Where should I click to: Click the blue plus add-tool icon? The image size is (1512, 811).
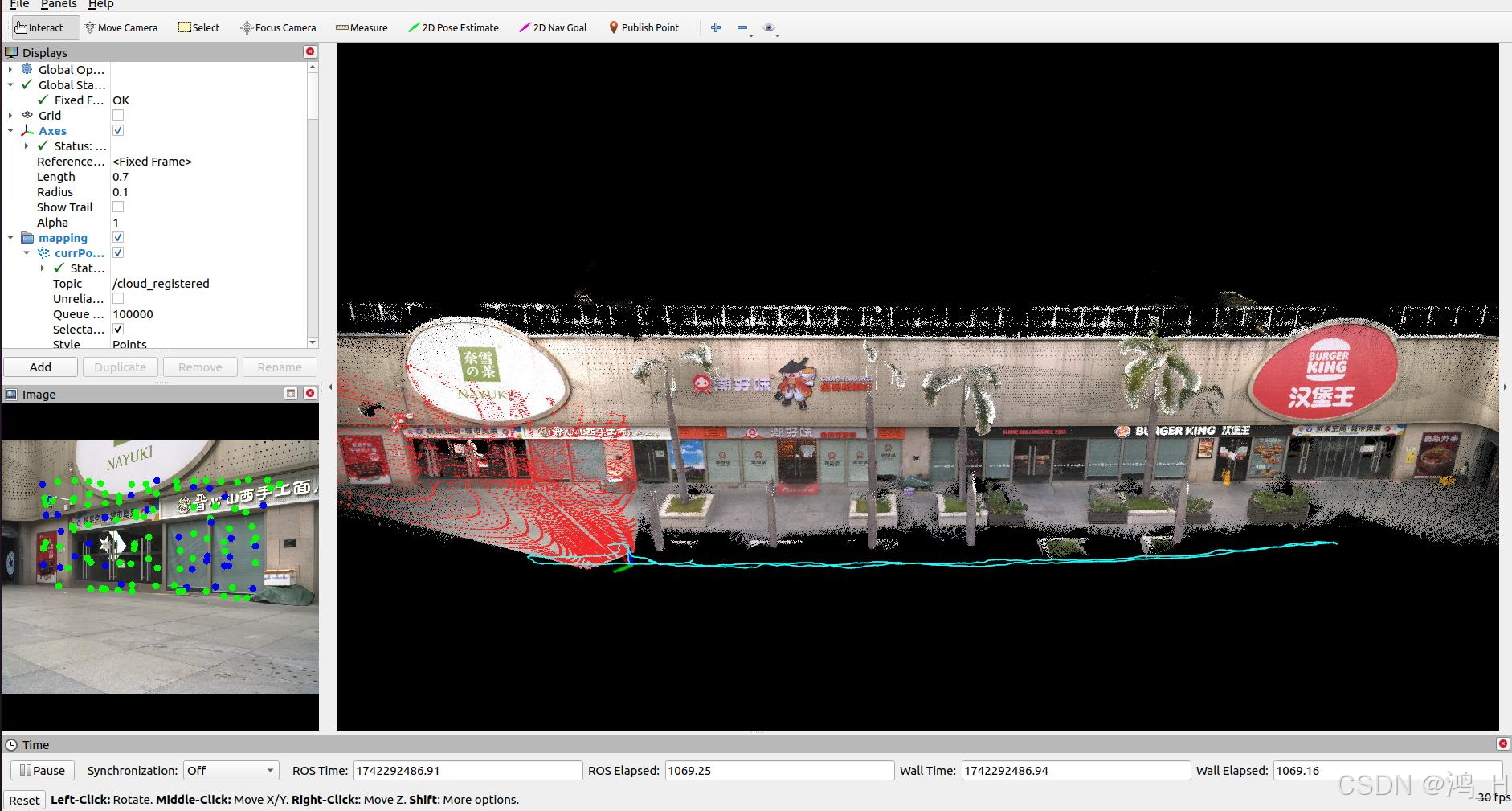point(716,27)
